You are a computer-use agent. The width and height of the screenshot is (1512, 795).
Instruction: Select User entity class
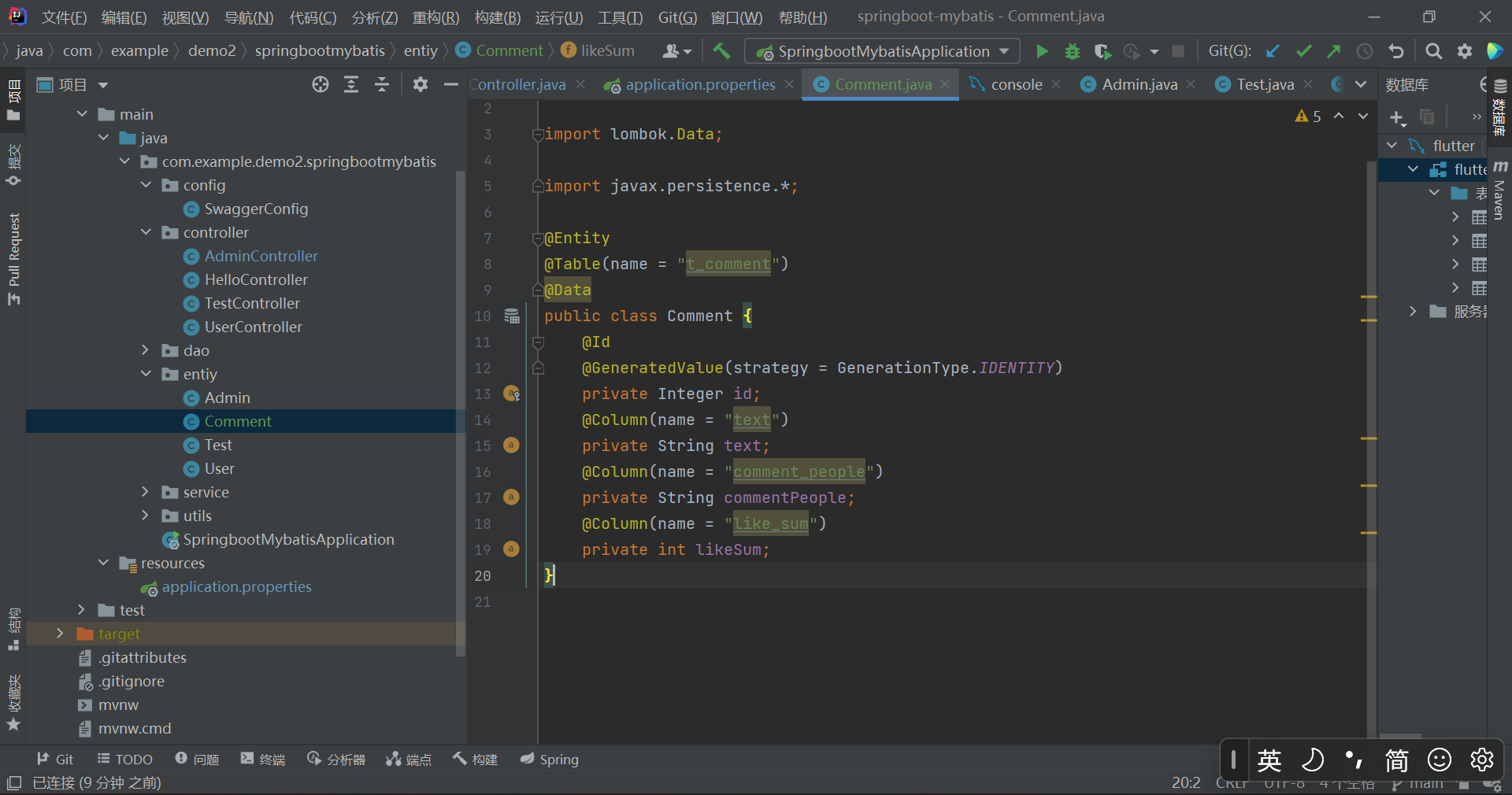[x=219, y=468]
